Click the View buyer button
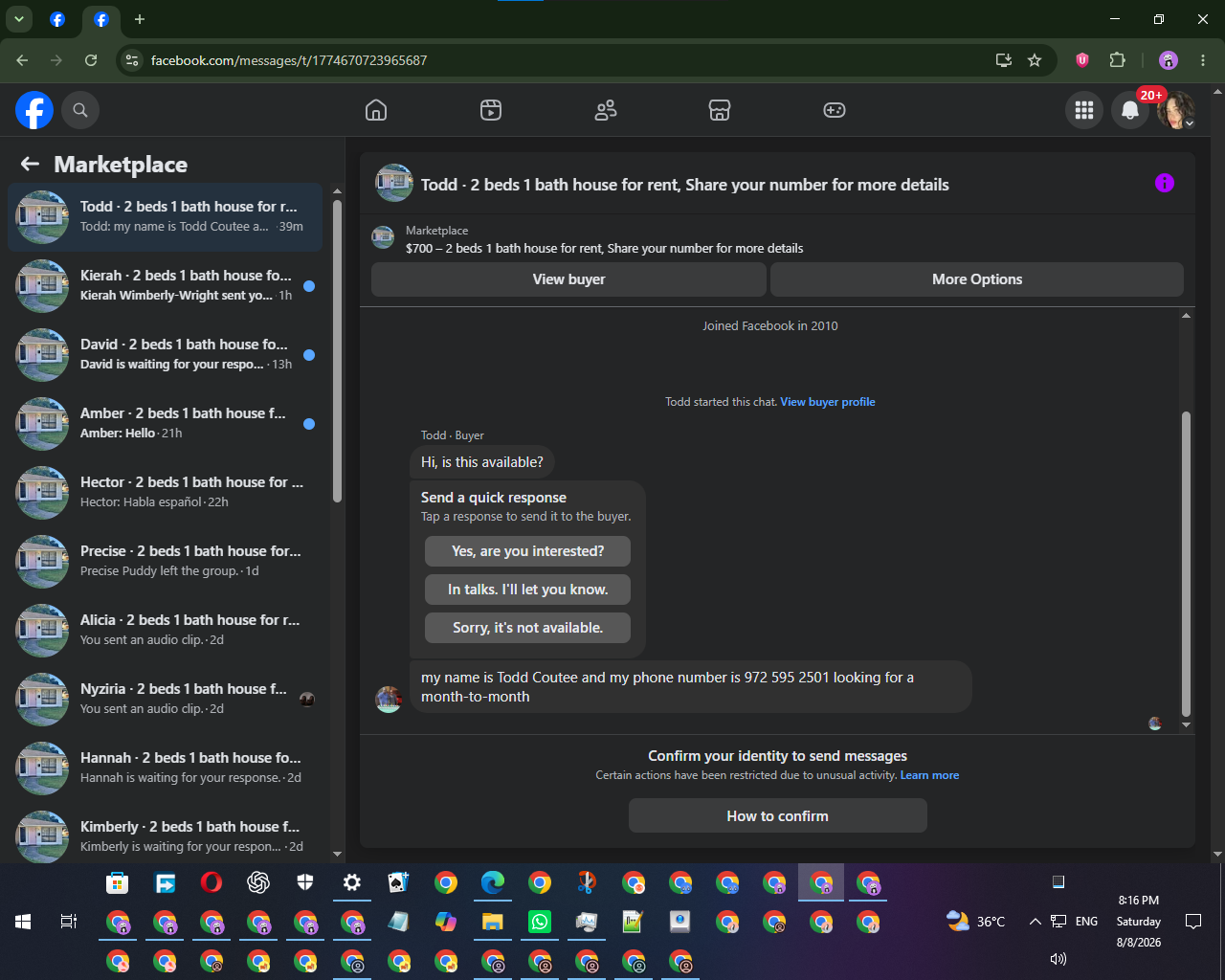Viewport: 1225px width, 980px height. tap(568, 279)
